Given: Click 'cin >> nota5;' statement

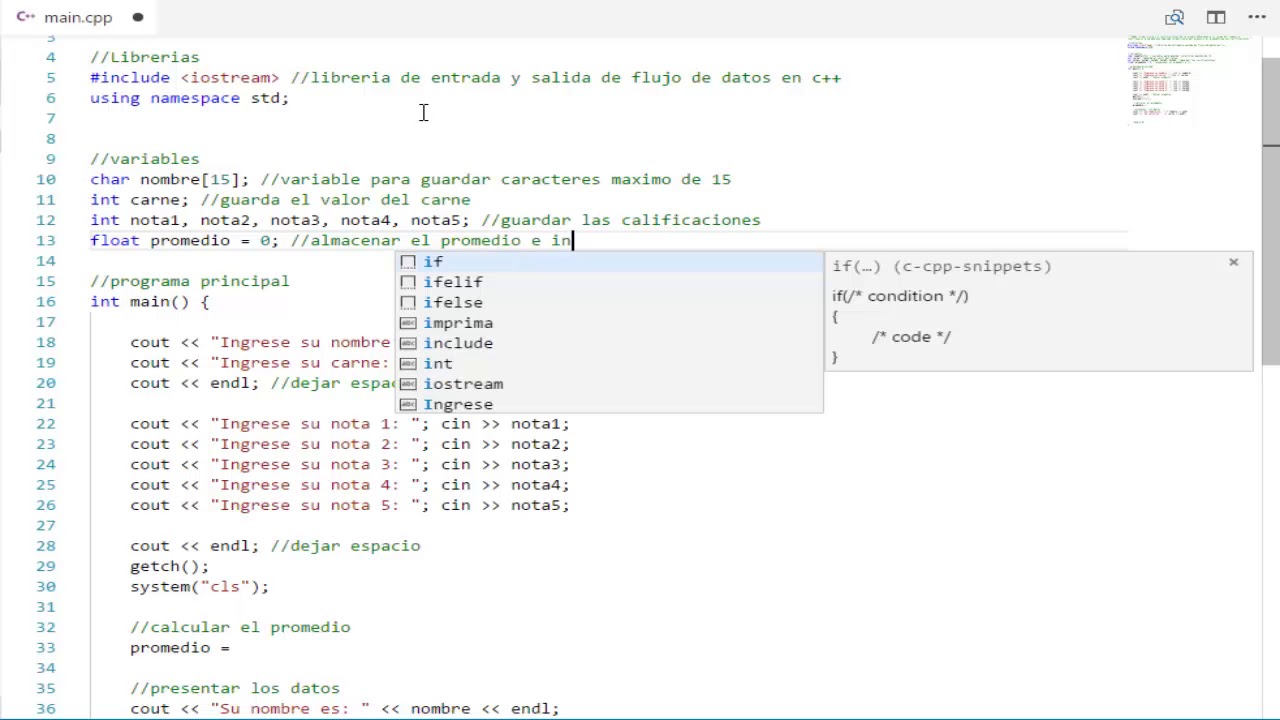Looking at the screenshot, I should coord(505,505).
